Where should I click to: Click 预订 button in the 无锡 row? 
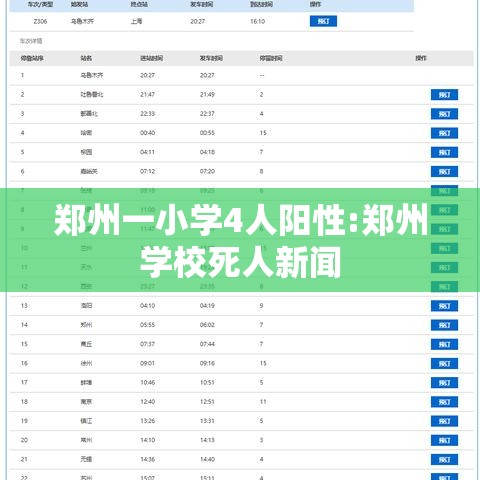coord(444,460)
